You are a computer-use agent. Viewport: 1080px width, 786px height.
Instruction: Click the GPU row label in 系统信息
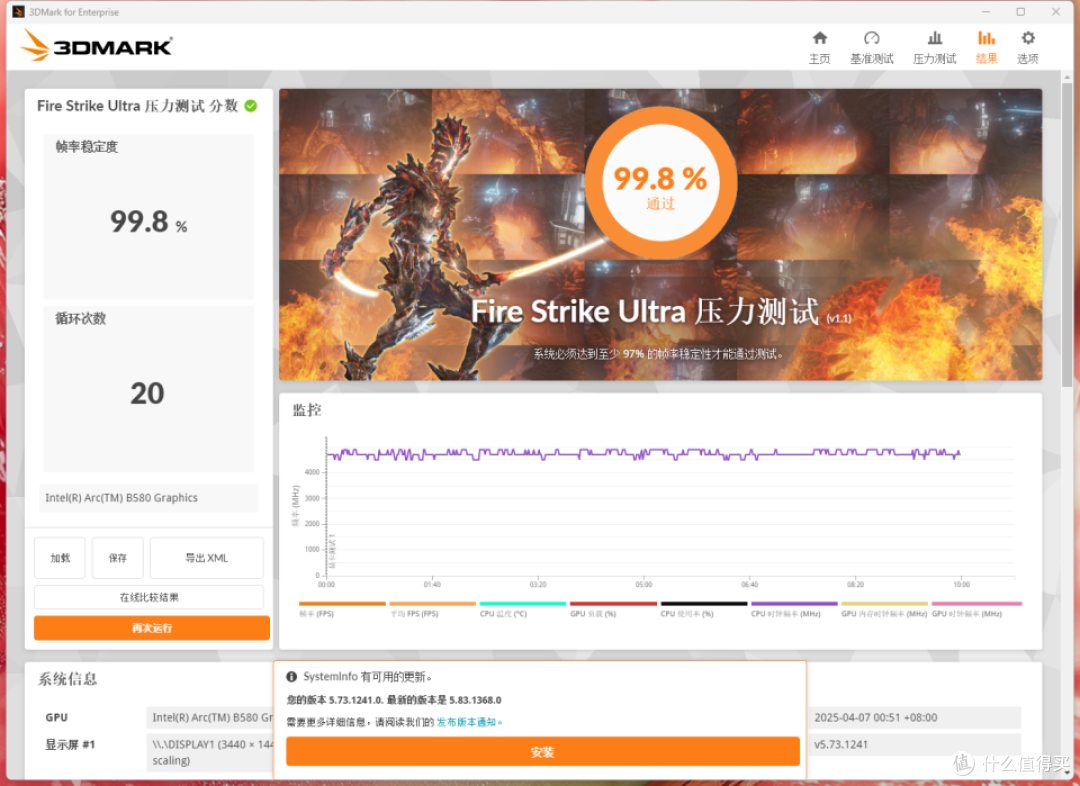pyautogui.click(x=56, y=717)
